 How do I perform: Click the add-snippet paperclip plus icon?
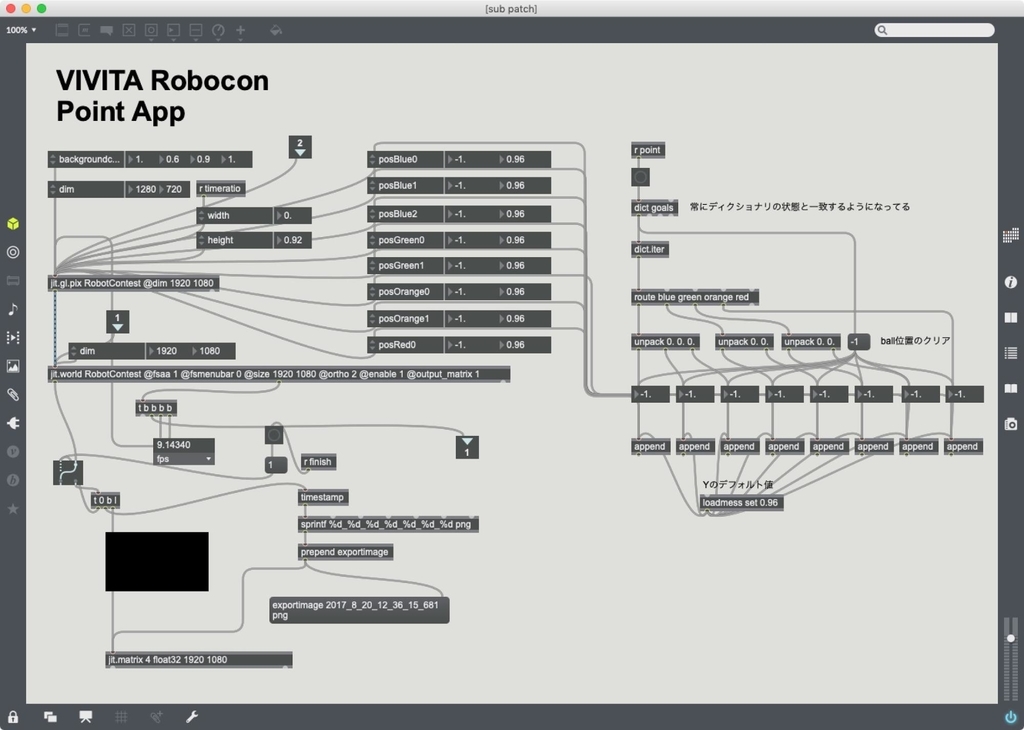coord(156,717)
